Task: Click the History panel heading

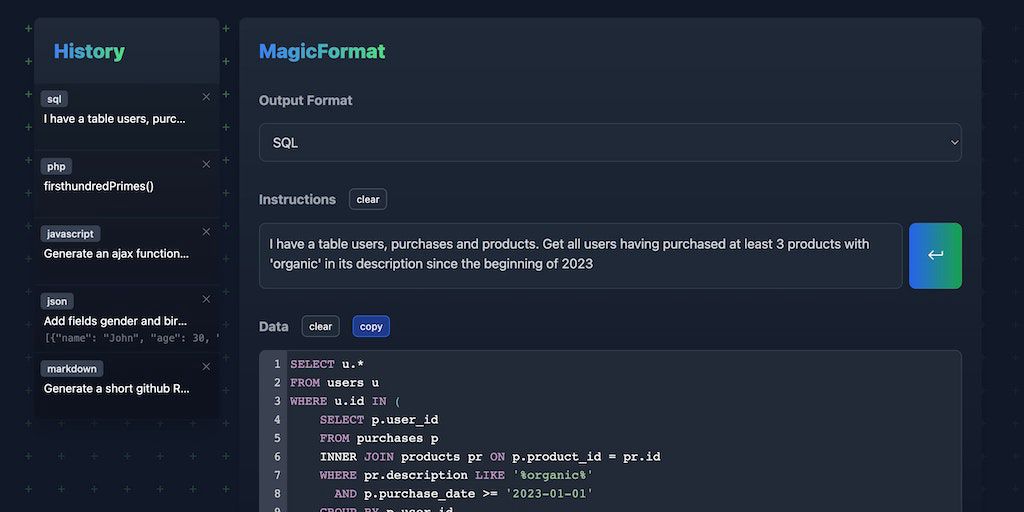Action: point(89,52)
